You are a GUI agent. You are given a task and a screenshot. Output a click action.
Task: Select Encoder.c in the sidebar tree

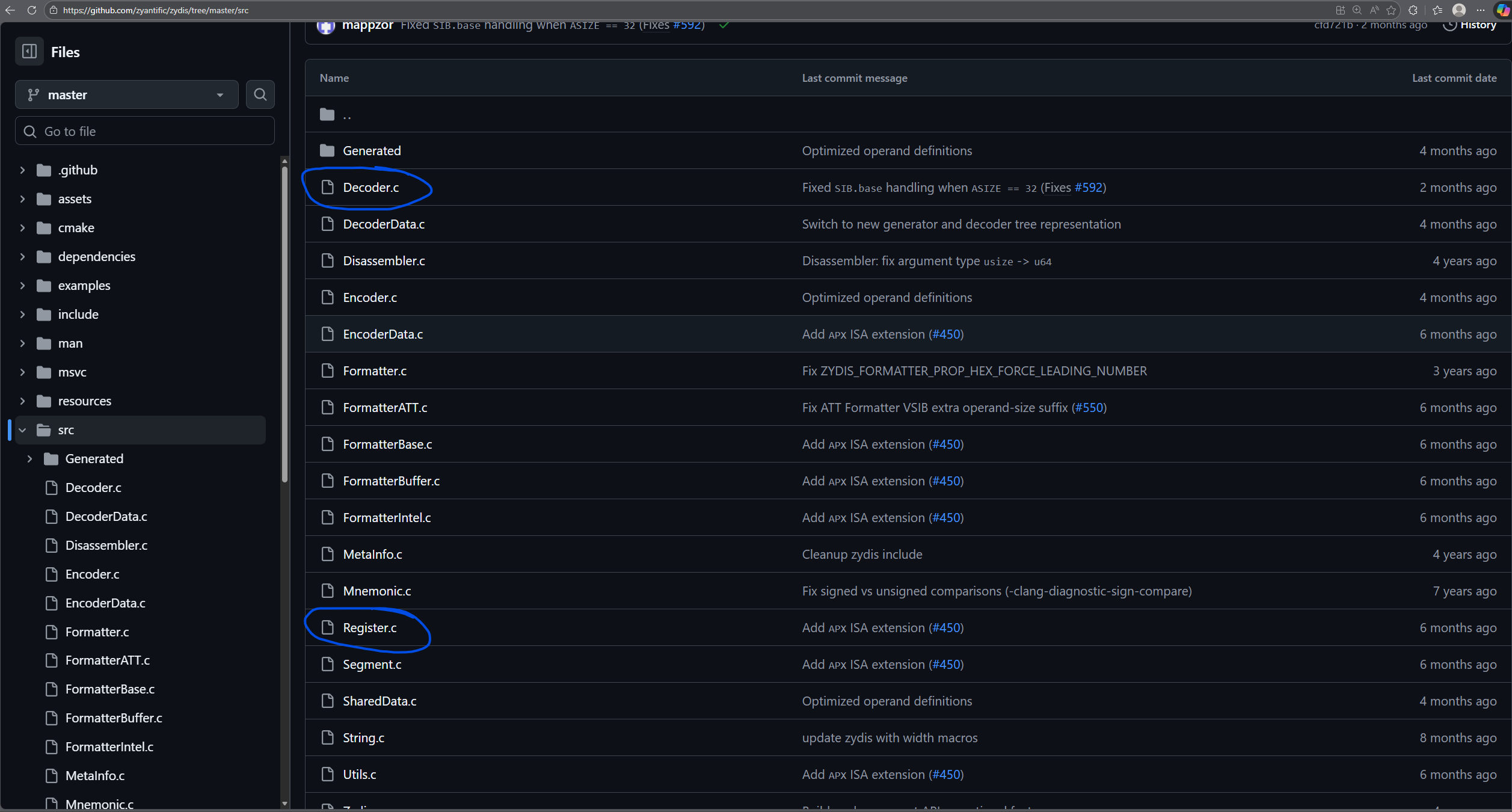click(92, 574)
